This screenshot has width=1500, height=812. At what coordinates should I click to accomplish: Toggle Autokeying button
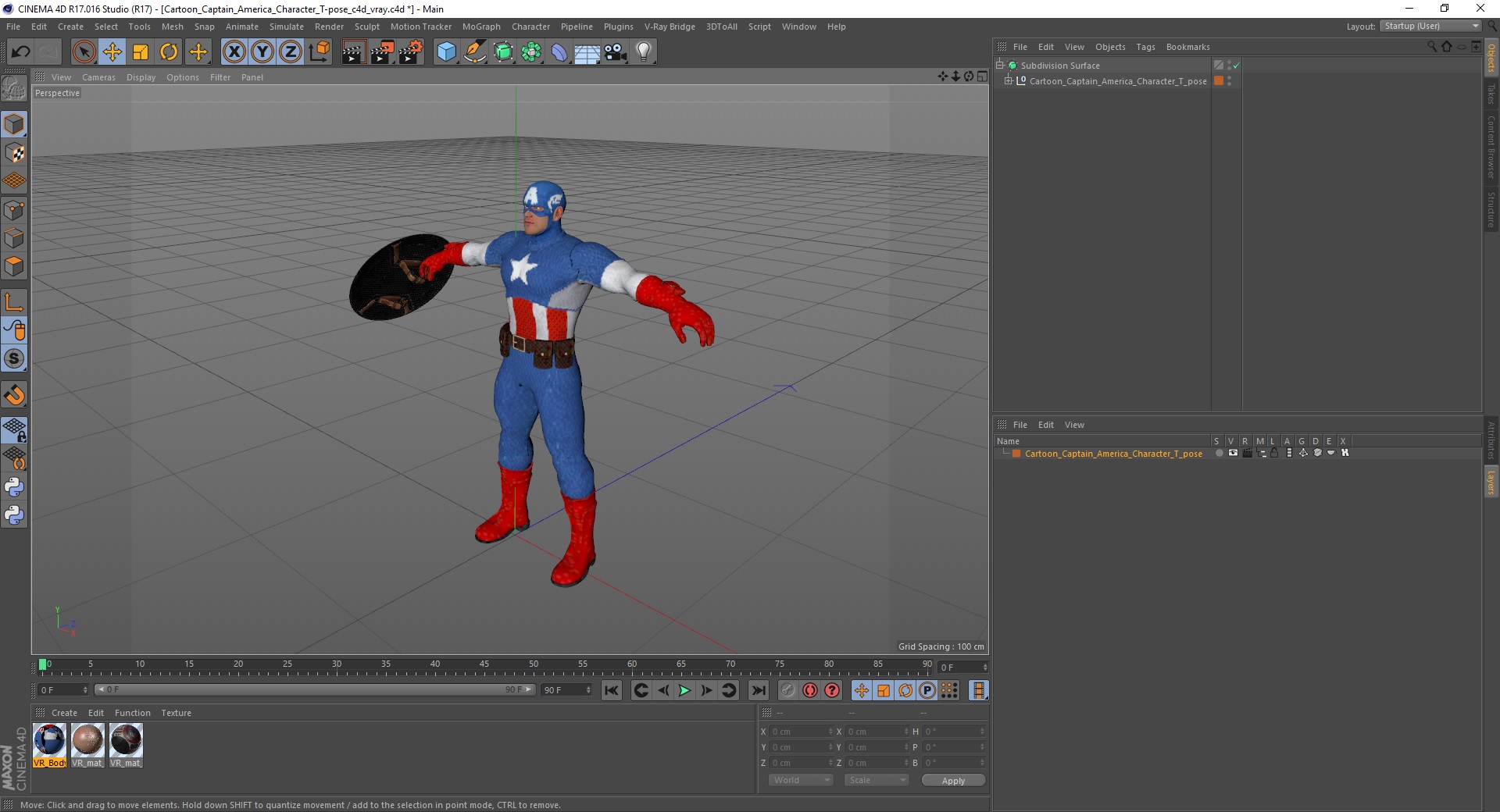point(810,690)
